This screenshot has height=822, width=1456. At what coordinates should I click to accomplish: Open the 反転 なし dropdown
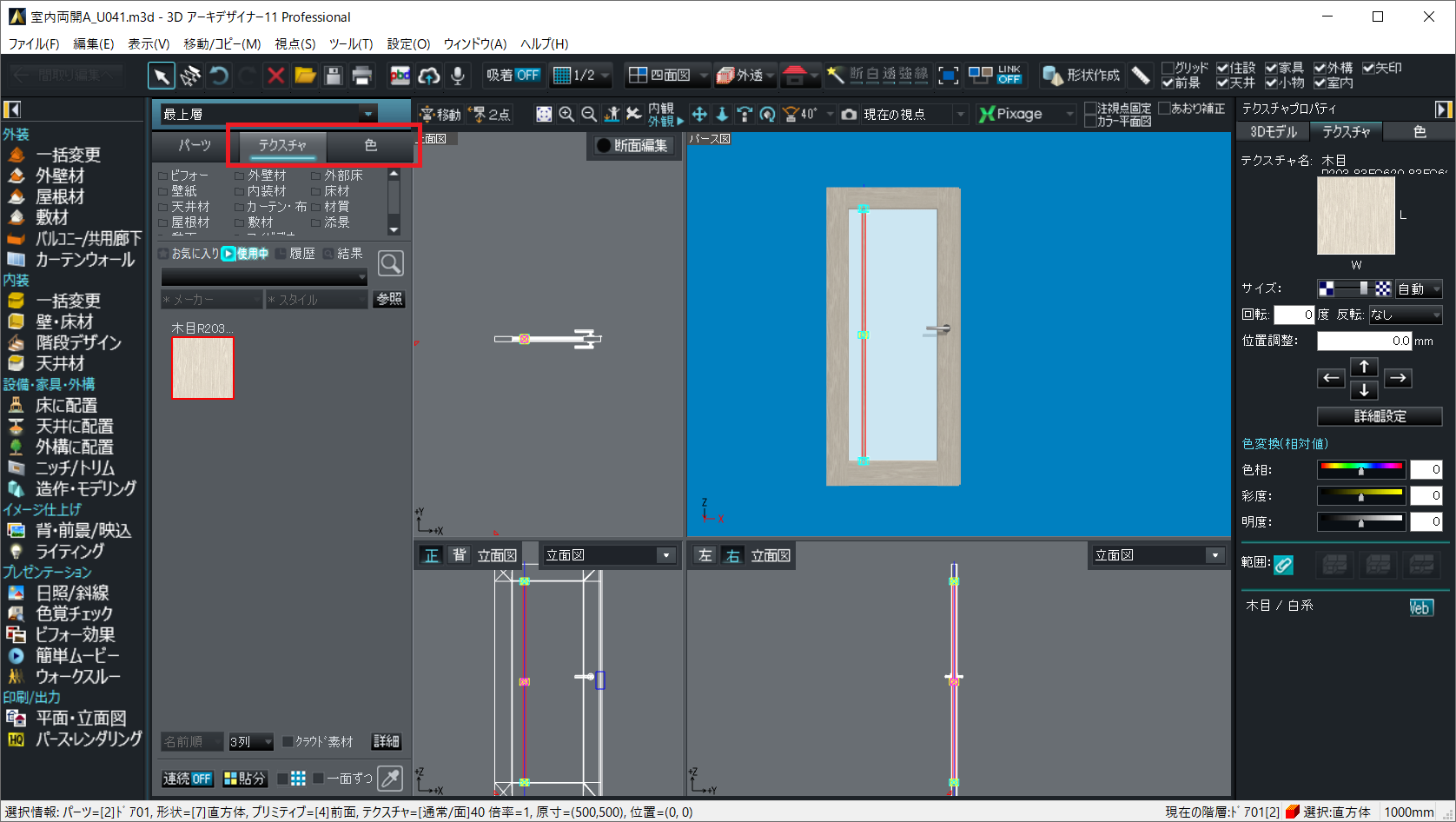coord(1406,315)
